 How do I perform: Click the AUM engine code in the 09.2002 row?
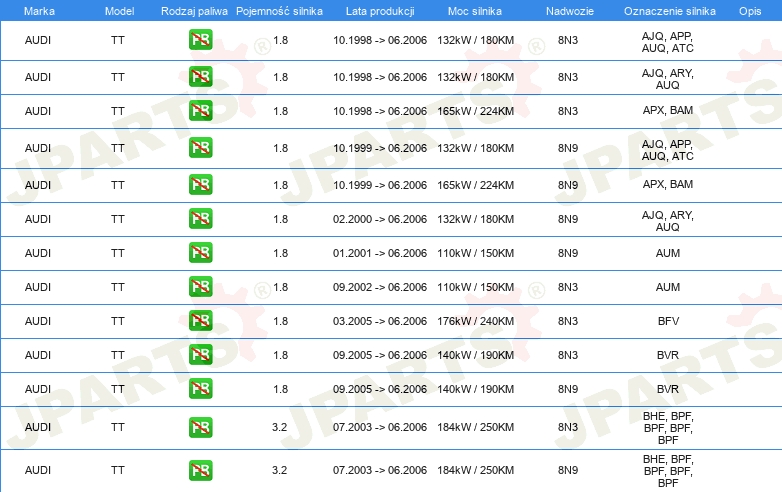pyautogui.click(x=668, y=287)
